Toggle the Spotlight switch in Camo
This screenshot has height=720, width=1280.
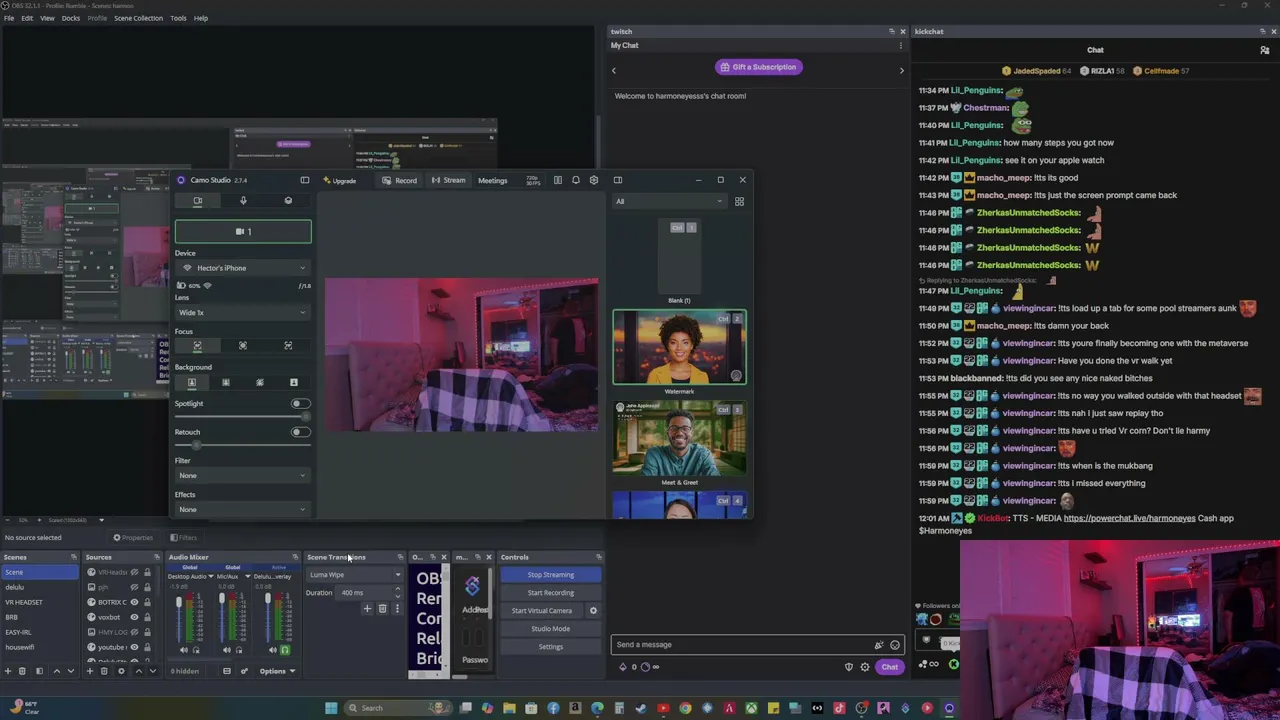tap(299, 404)
